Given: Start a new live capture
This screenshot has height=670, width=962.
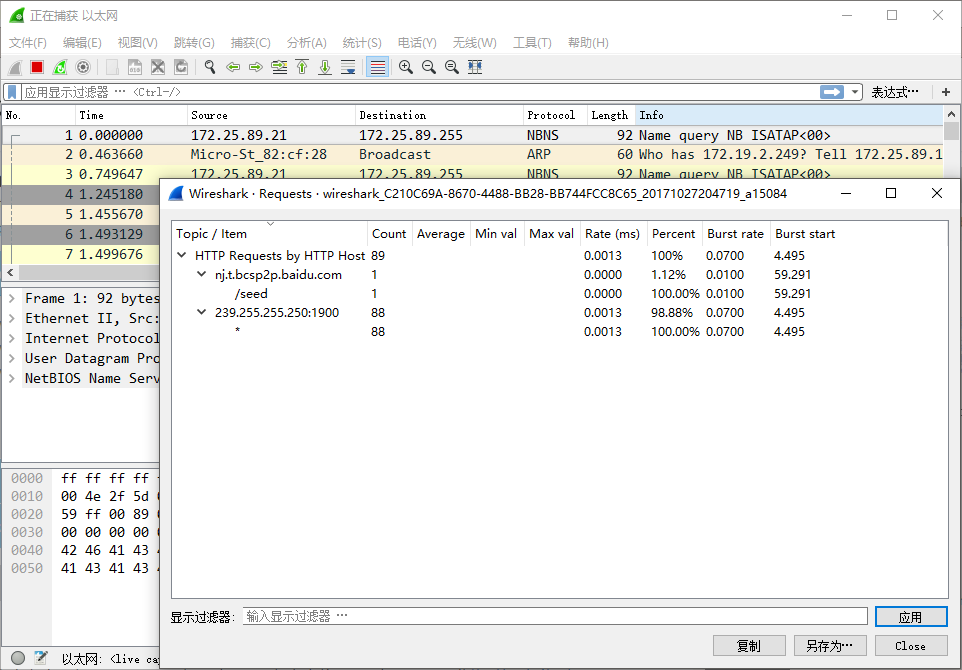Looking at the screenshot, I should tap(13, 66).
